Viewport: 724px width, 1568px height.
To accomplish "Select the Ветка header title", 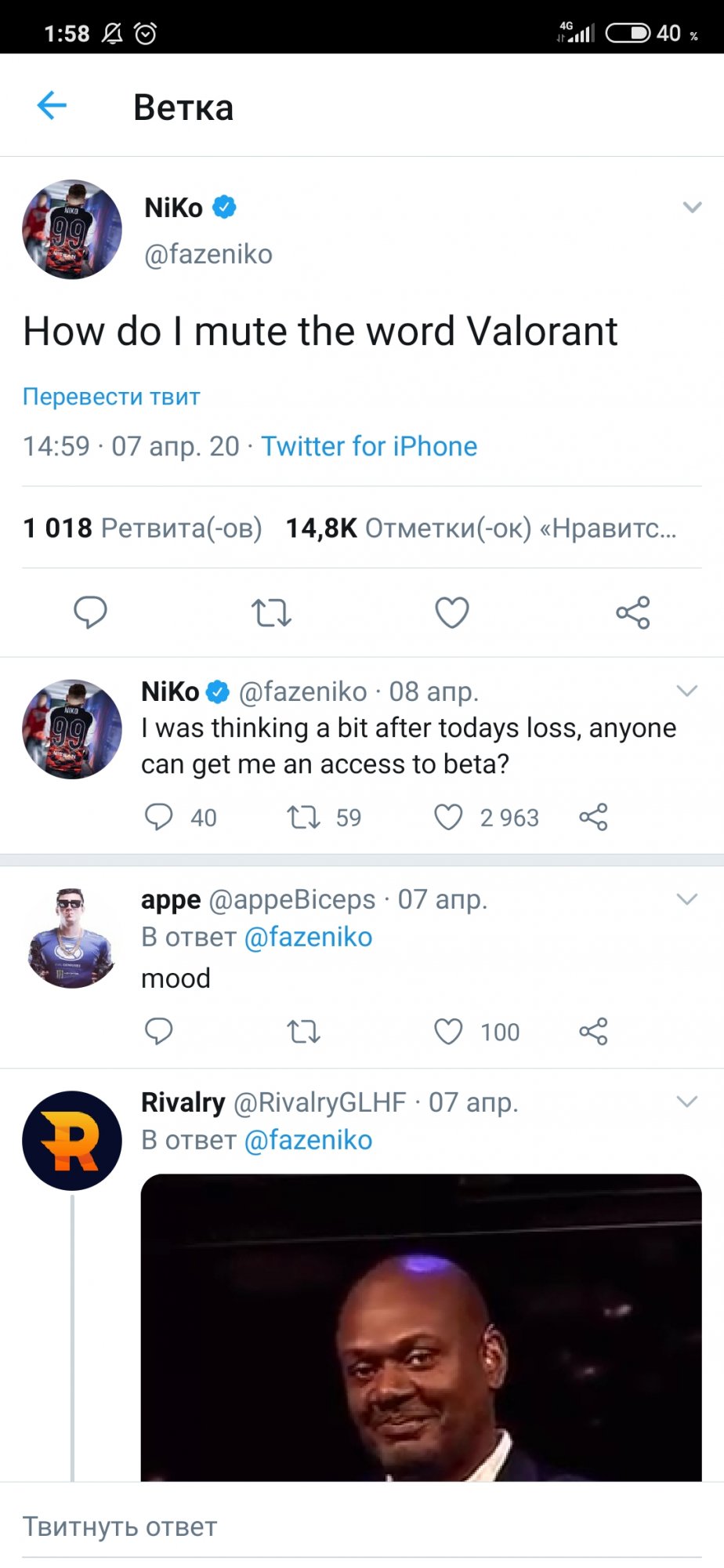I will pos(183,107).
